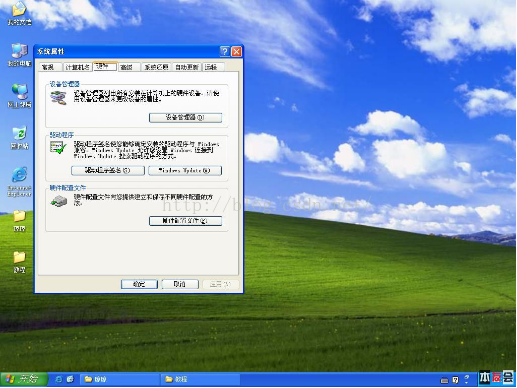Switch to the 远程 (Remote) tab

pos(213,67)
